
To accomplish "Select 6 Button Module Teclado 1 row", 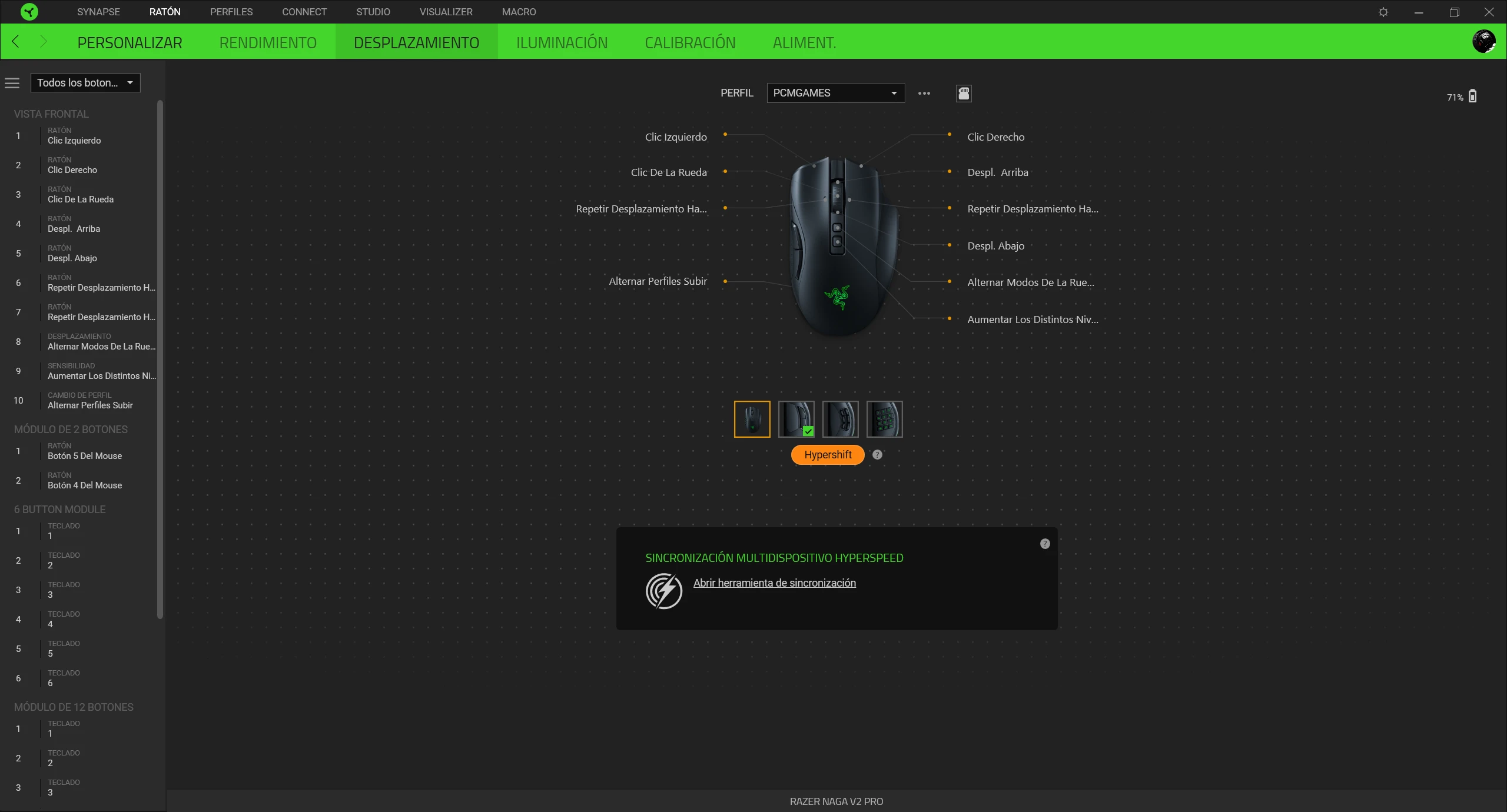I will (x=79, y=531).
